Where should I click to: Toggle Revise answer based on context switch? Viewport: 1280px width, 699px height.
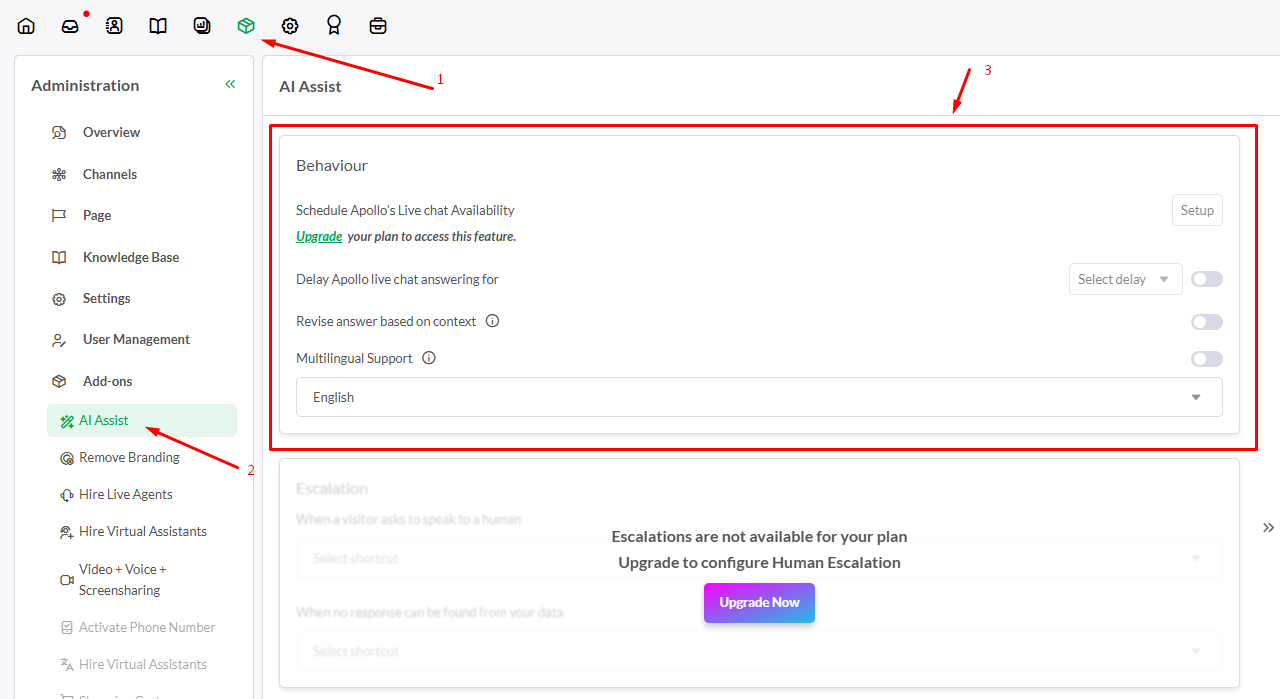click(x=1207, y=322)
